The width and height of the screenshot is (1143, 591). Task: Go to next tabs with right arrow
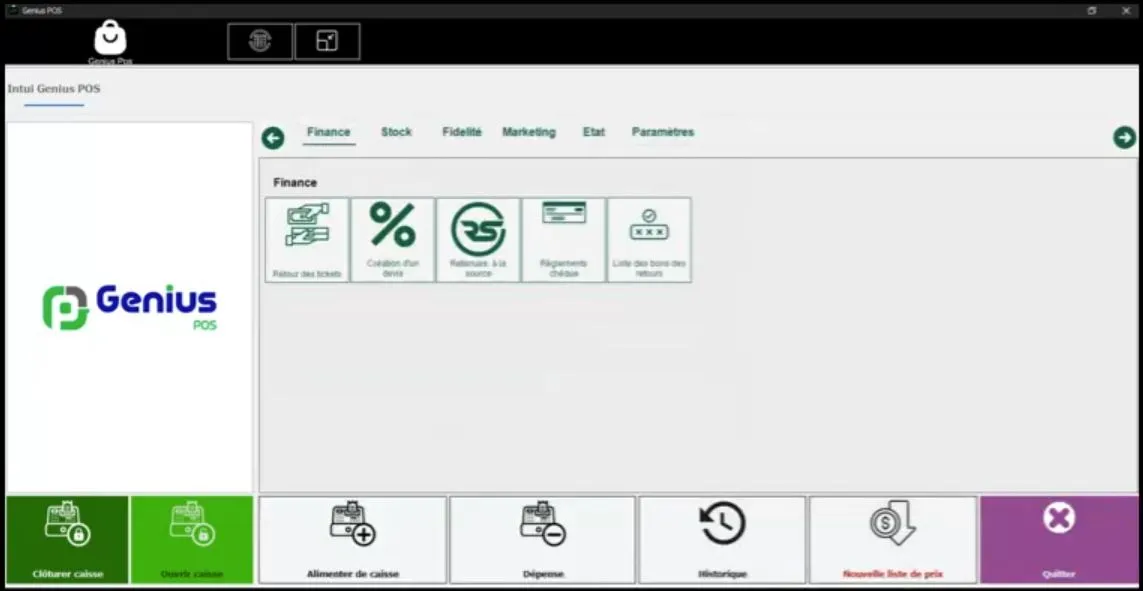pos(1124,137)
